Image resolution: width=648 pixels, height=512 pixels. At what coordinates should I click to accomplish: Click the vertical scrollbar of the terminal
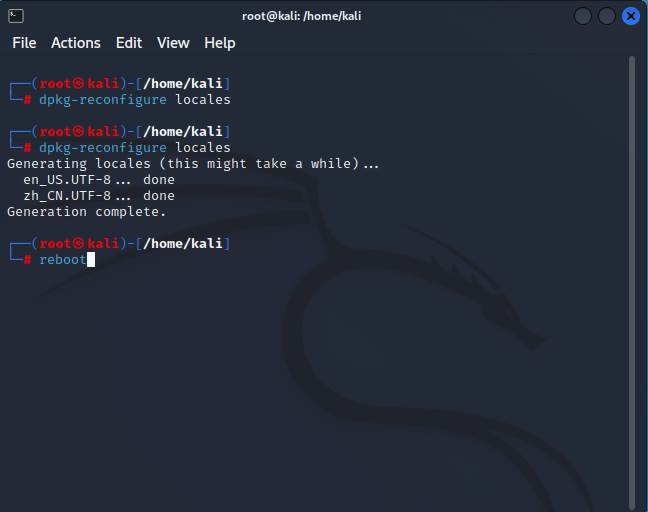pos(631,283)
